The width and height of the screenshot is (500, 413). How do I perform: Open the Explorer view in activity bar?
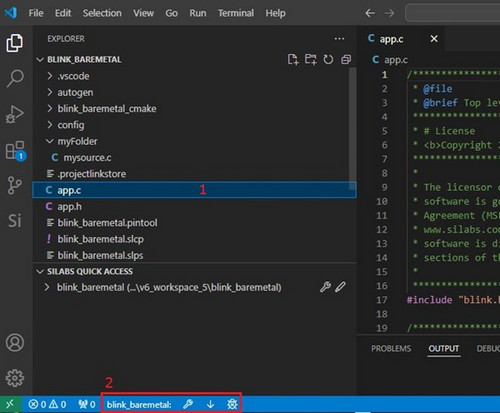pos(15,43)
